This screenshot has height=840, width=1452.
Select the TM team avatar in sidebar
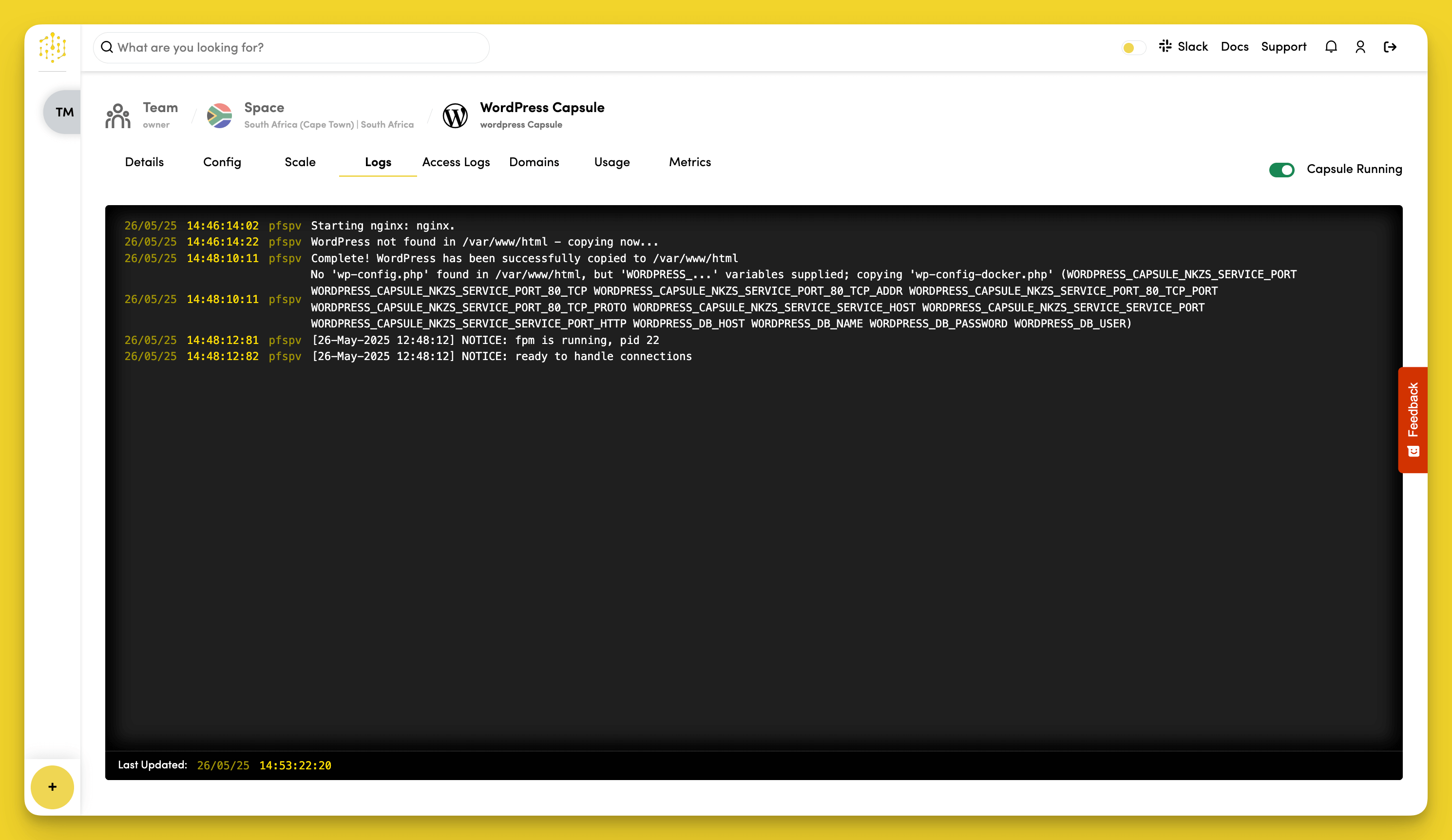[64, 112]
